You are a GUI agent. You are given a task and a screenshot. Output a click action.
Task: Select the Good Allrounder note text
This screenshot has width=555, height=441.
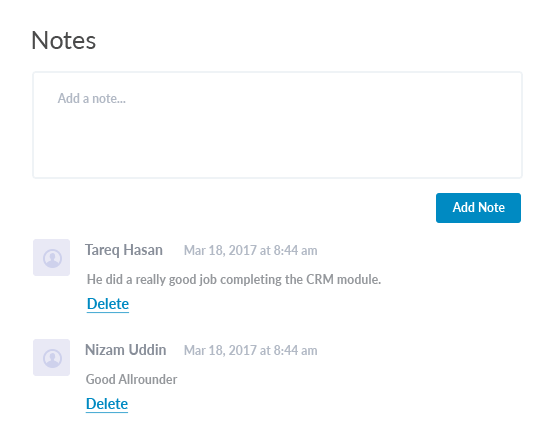131,379
